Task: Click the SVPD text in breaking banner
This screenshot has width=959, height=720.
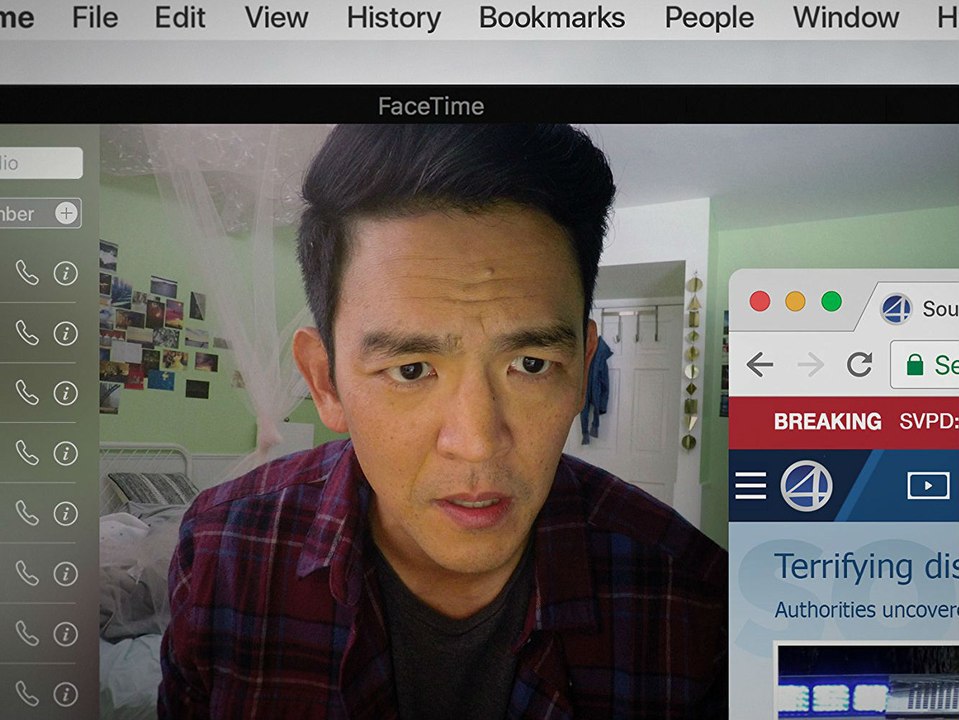Action: pyautogui.click(x=928, y=421)
